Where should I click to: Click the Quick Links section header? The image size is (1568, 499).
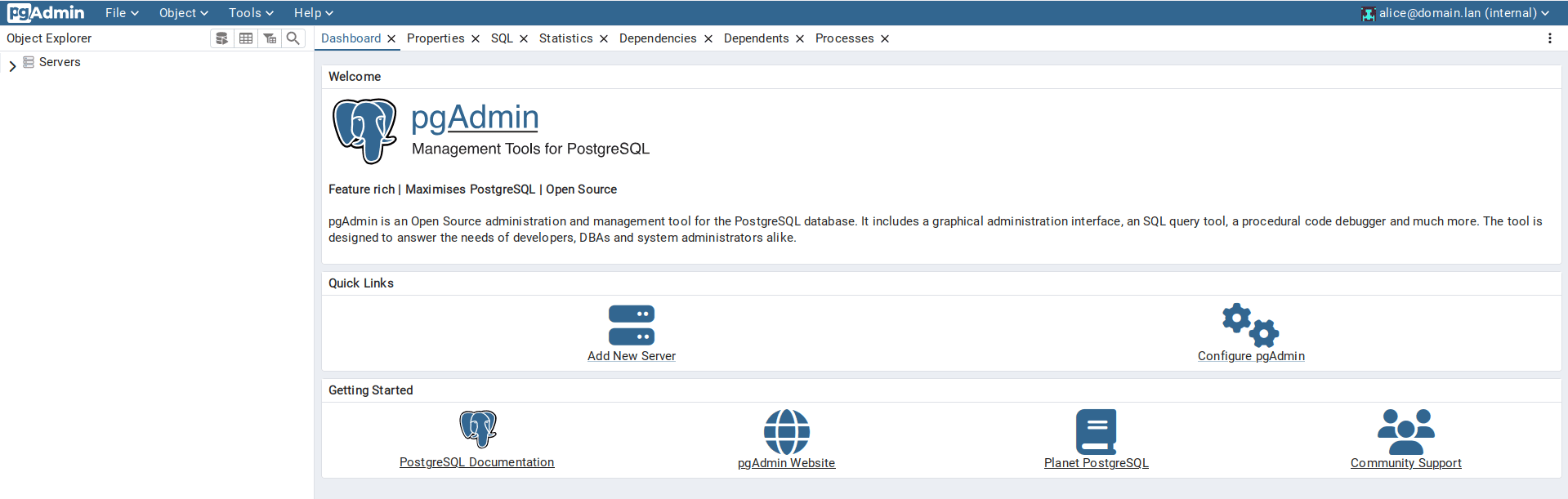[x=361, y=283]
